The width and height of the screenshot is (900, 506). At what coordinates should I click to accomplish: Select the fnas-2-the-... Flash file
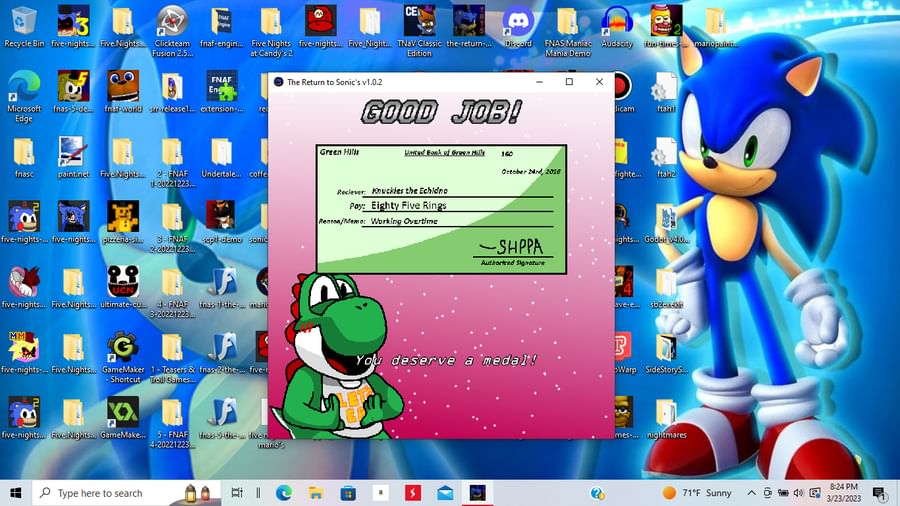click(222, 353)
